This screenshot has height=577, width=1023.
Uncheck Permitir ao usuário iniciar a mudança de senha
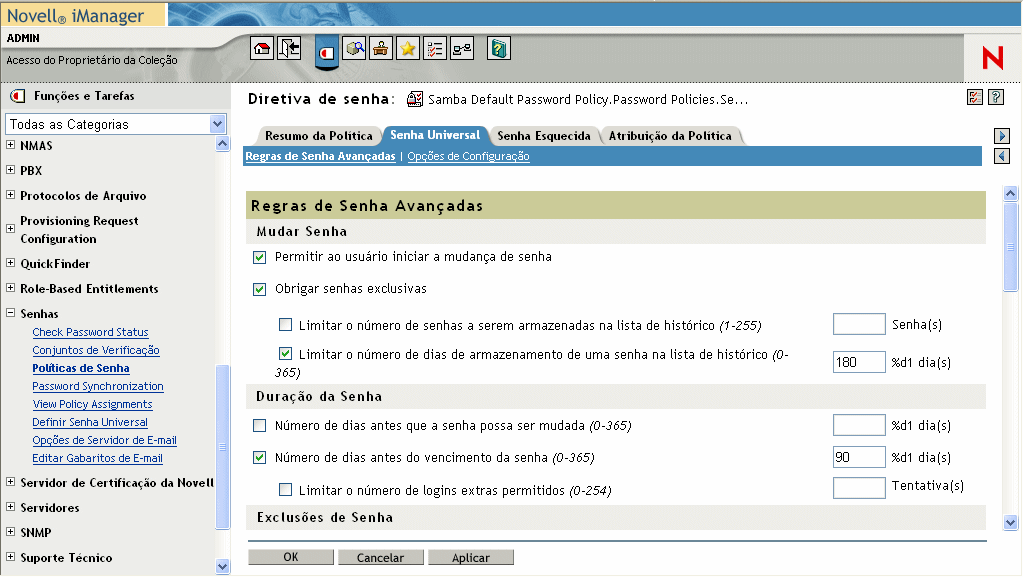(x=260, y=257)
